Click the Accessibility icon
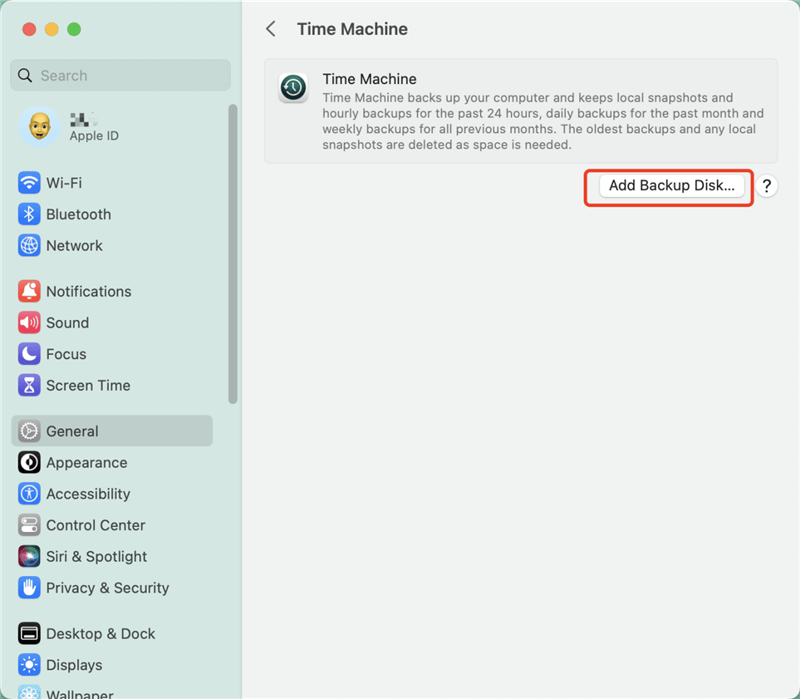This screenshot has height=699, width=800. (x=27, y=493)
